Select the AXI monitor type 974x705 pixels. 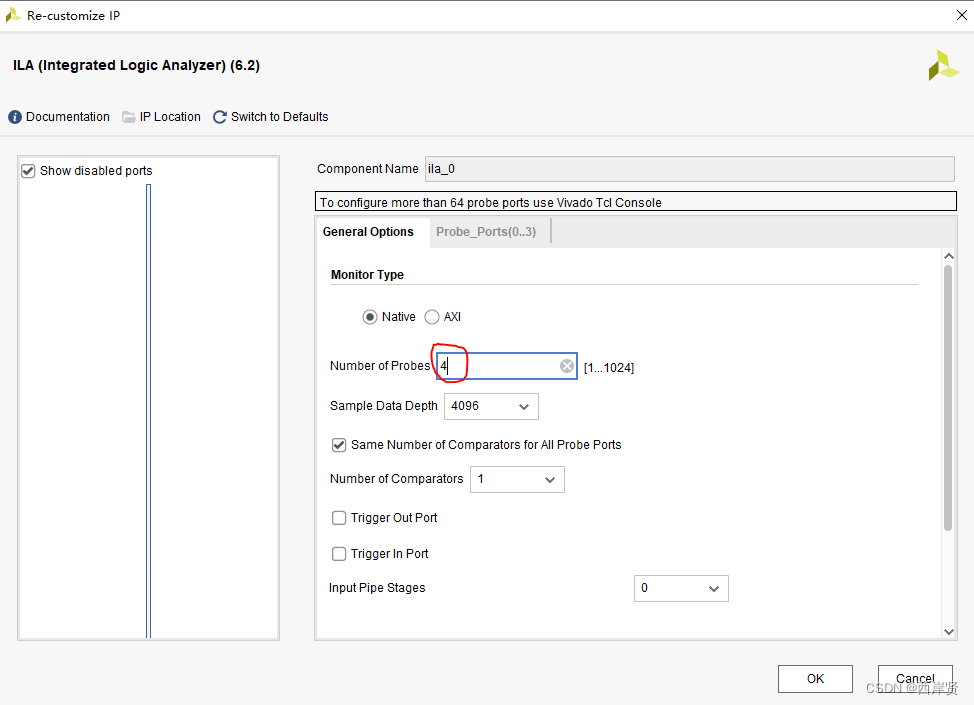(432, 317)
